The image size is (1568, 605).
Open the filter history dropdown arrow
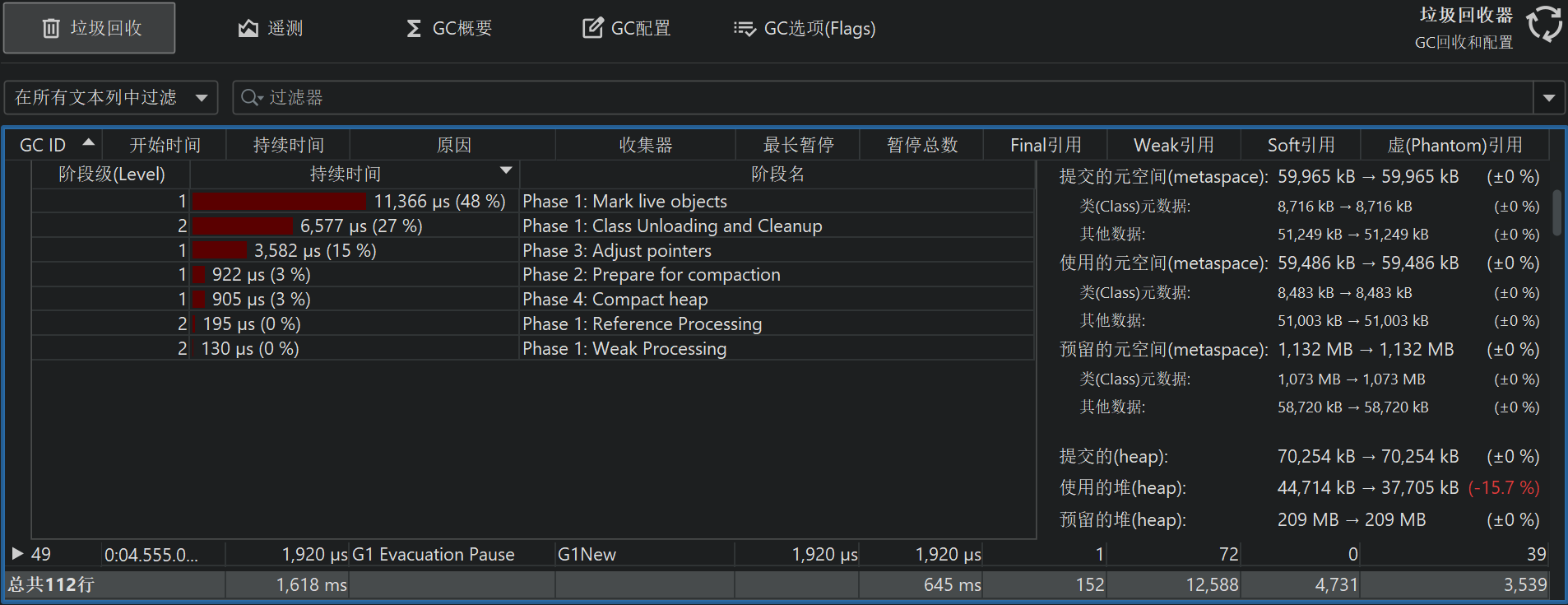[x=1548, y=98]
